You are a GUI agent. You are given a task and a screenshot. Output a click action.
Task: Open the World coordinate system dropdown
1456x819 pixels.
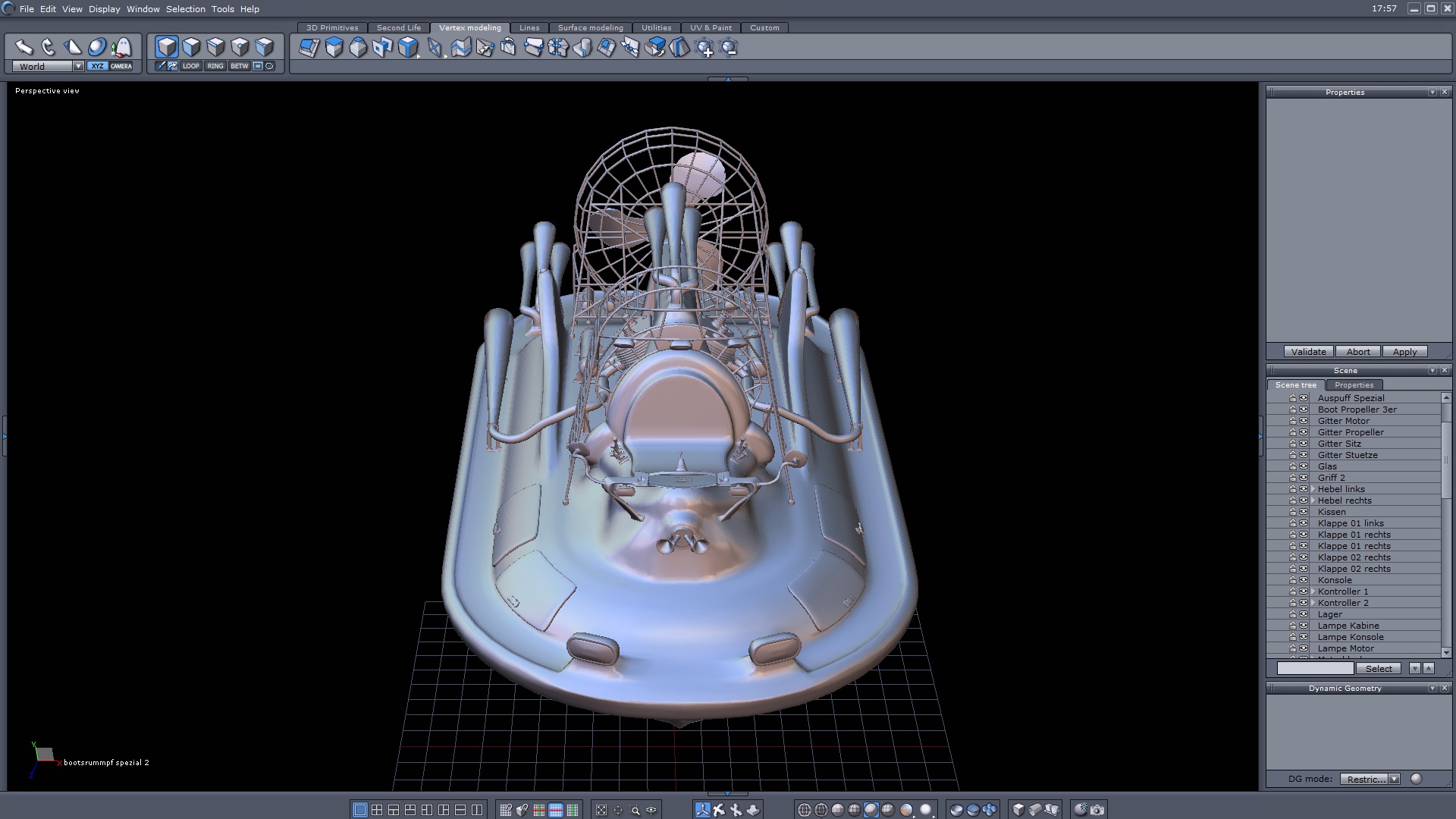pyautogui.click(x=78, y=66)
